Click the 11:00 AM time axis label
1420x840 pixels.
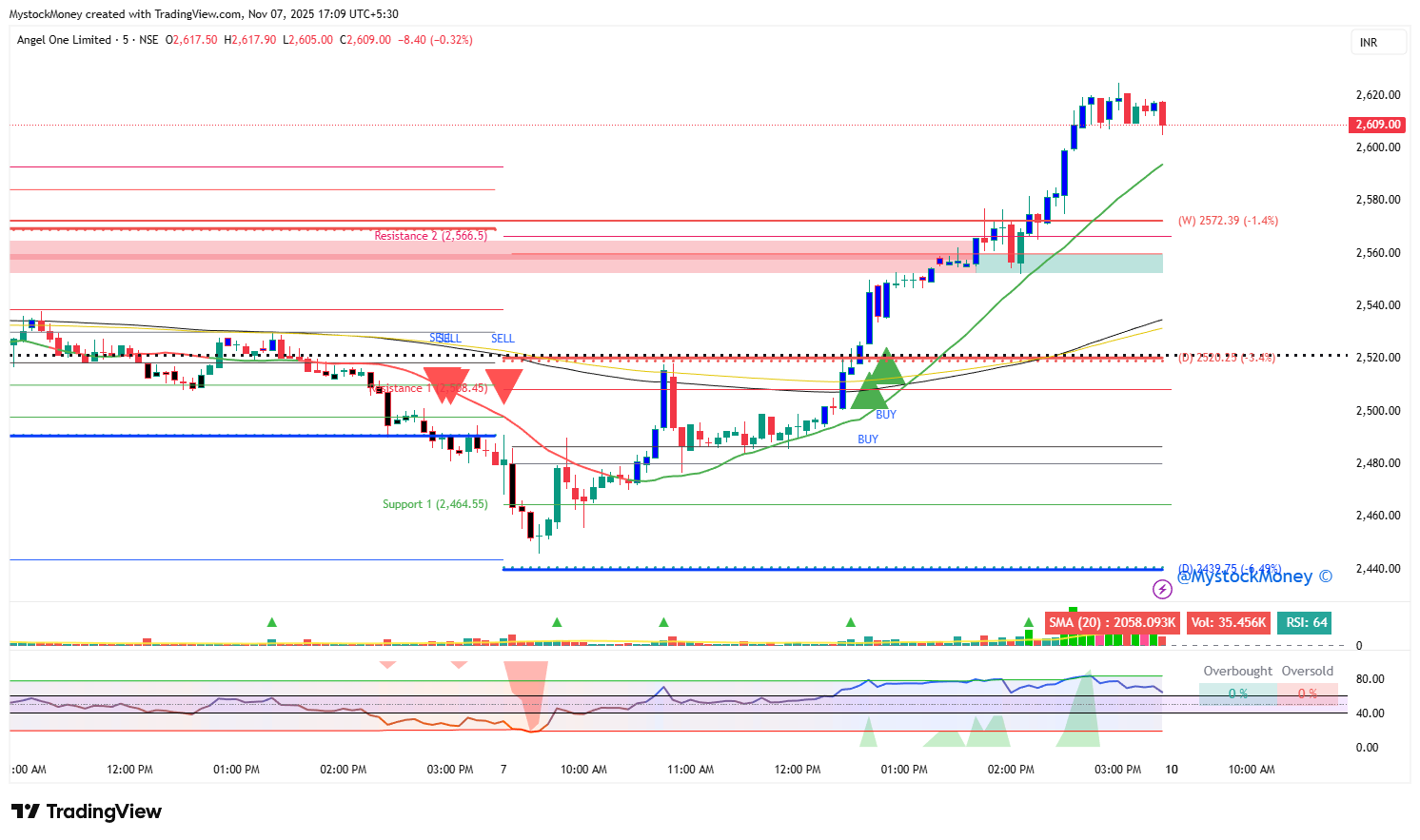(690, 770)
